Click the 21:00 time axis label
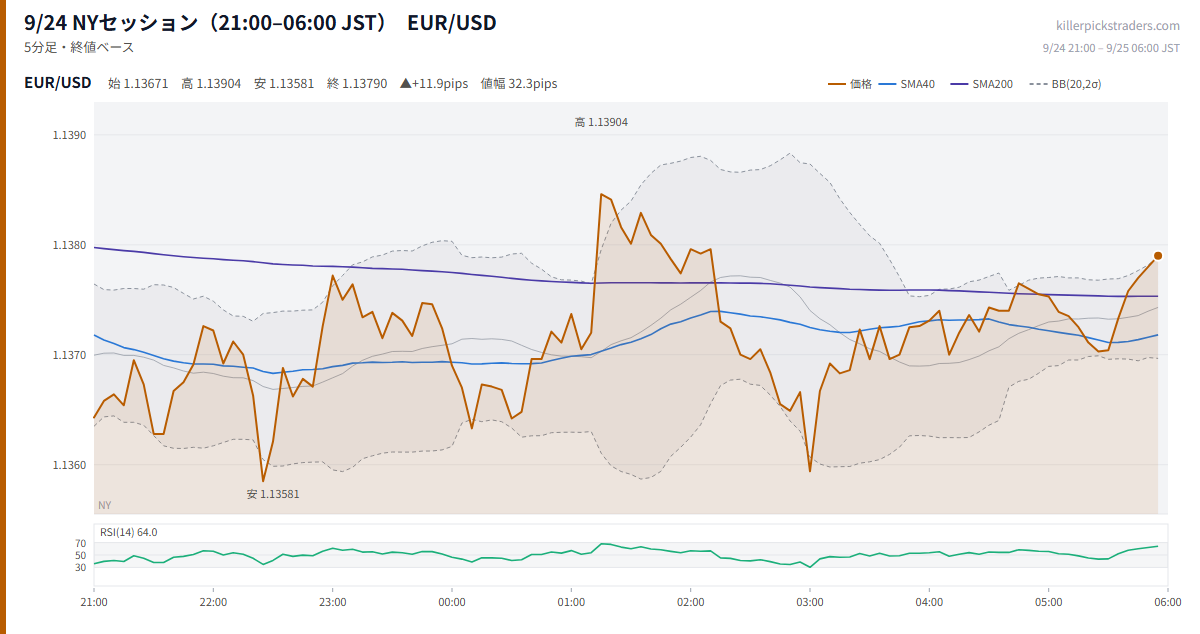The width and height of the screenshot is (1200, 634). 94,602
